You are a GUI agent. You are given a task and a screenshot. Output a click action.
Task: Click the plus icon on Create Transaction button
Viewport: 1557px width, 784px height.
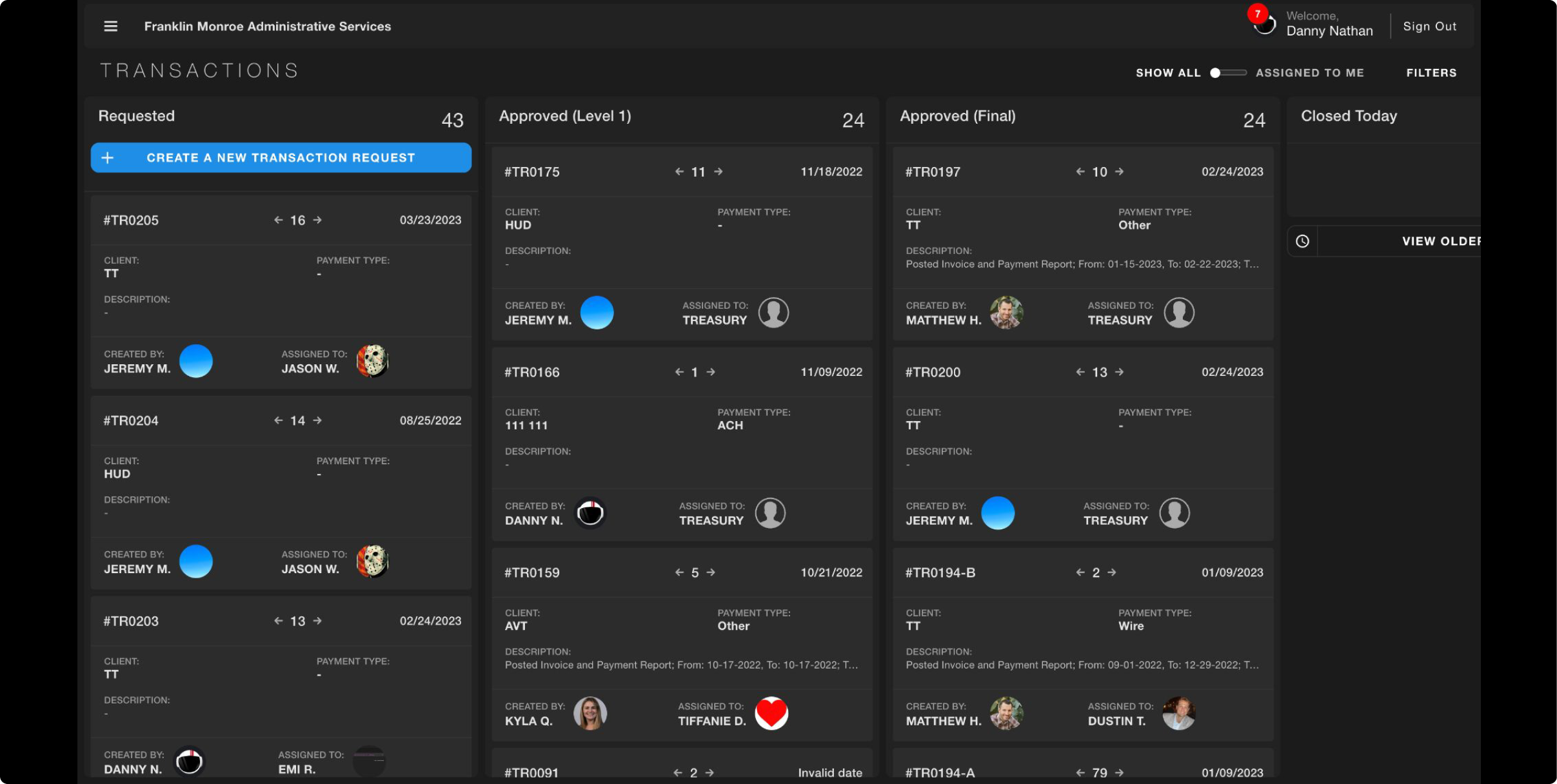coord(108,158)
